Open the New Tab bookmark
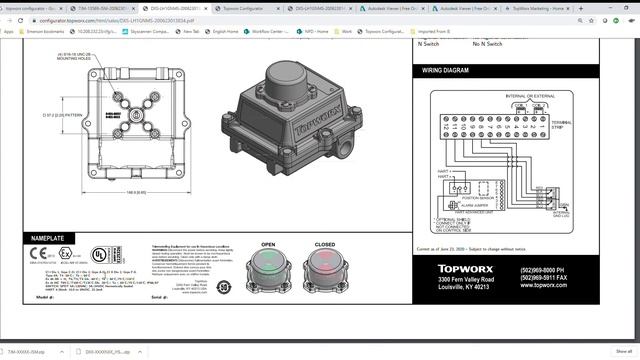This screenshot has width=640, height=360. pyautogui.click(x=187, y=31)
